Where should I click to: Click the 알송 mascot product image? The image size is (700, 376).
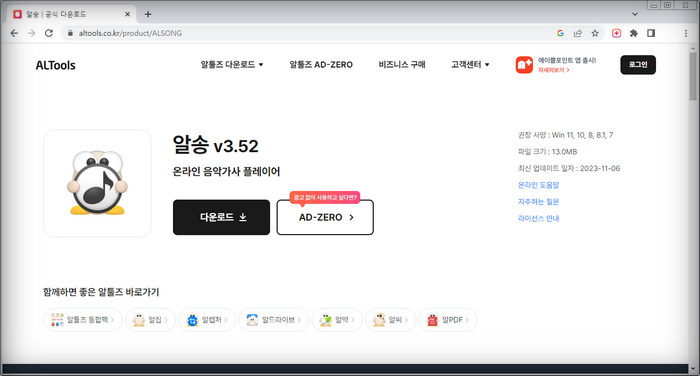tap(97, 183)
